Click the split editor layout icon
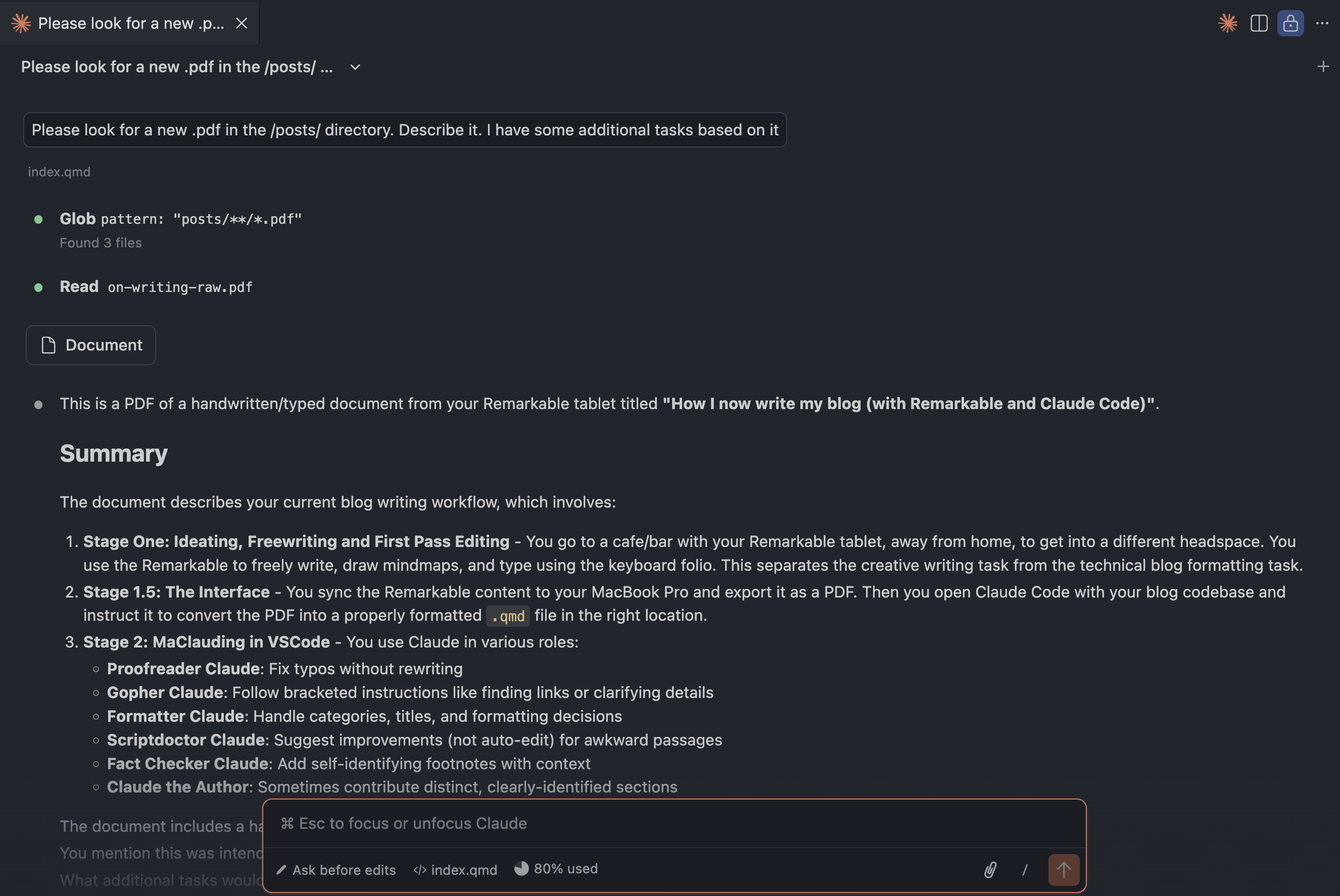 [x=1259, y=23]
